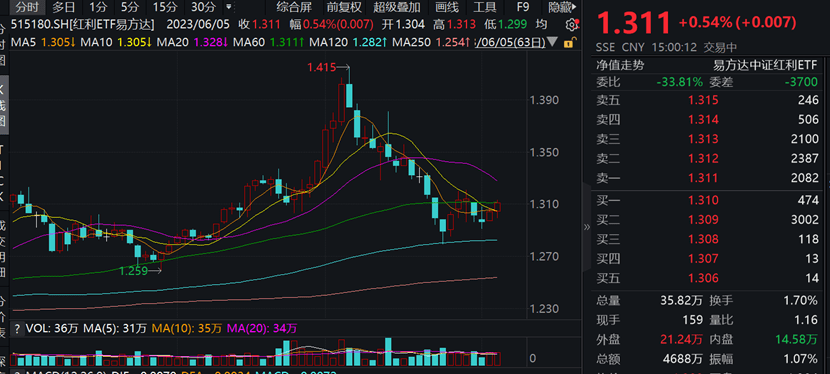Viewport: 830px width, 374px height.
Task: Switch to 分时 intraday tab
Action: point(28,7)
